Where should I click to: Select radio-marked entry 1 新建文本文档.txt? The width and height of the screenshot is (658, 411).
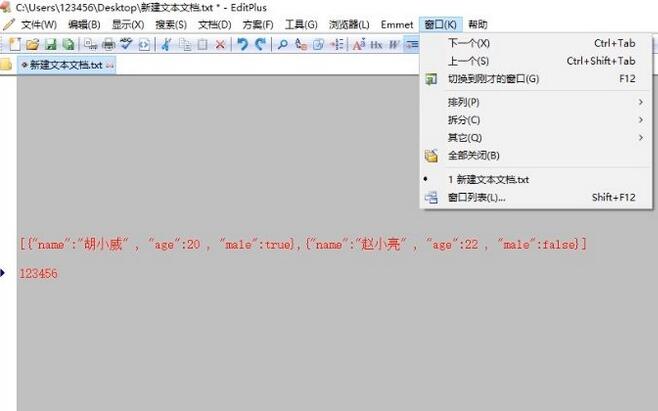(x=488, y=180)
